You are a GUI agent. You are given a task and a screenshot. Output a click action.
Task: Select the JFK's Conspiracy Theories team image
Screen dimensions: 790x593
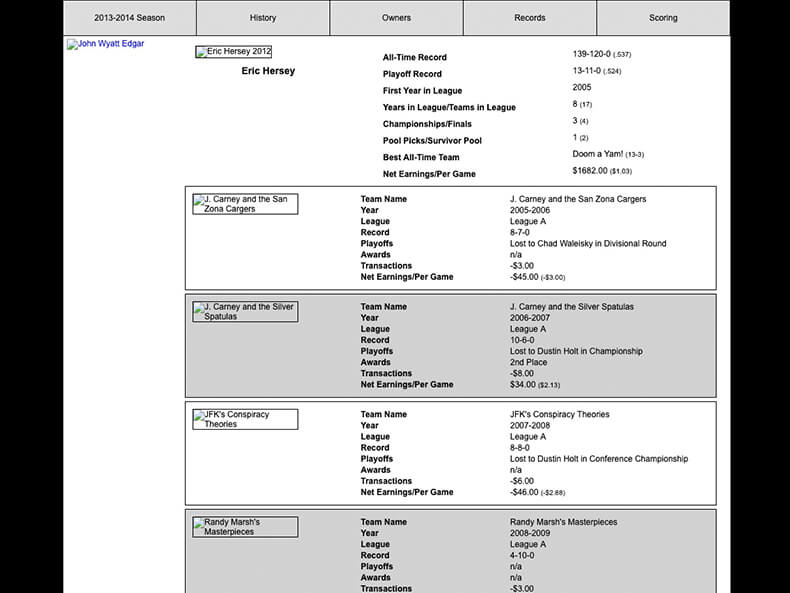point(245,419)
